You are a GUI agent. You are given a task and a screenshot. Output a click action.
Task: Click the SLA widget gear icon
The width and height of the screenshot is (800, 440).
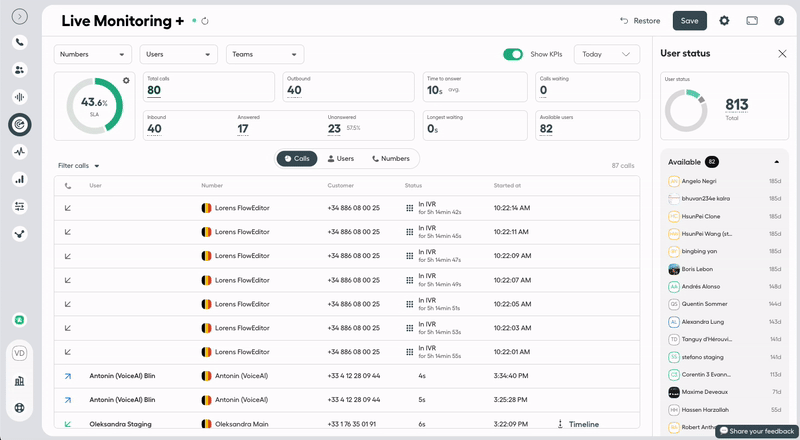point(126,80)
